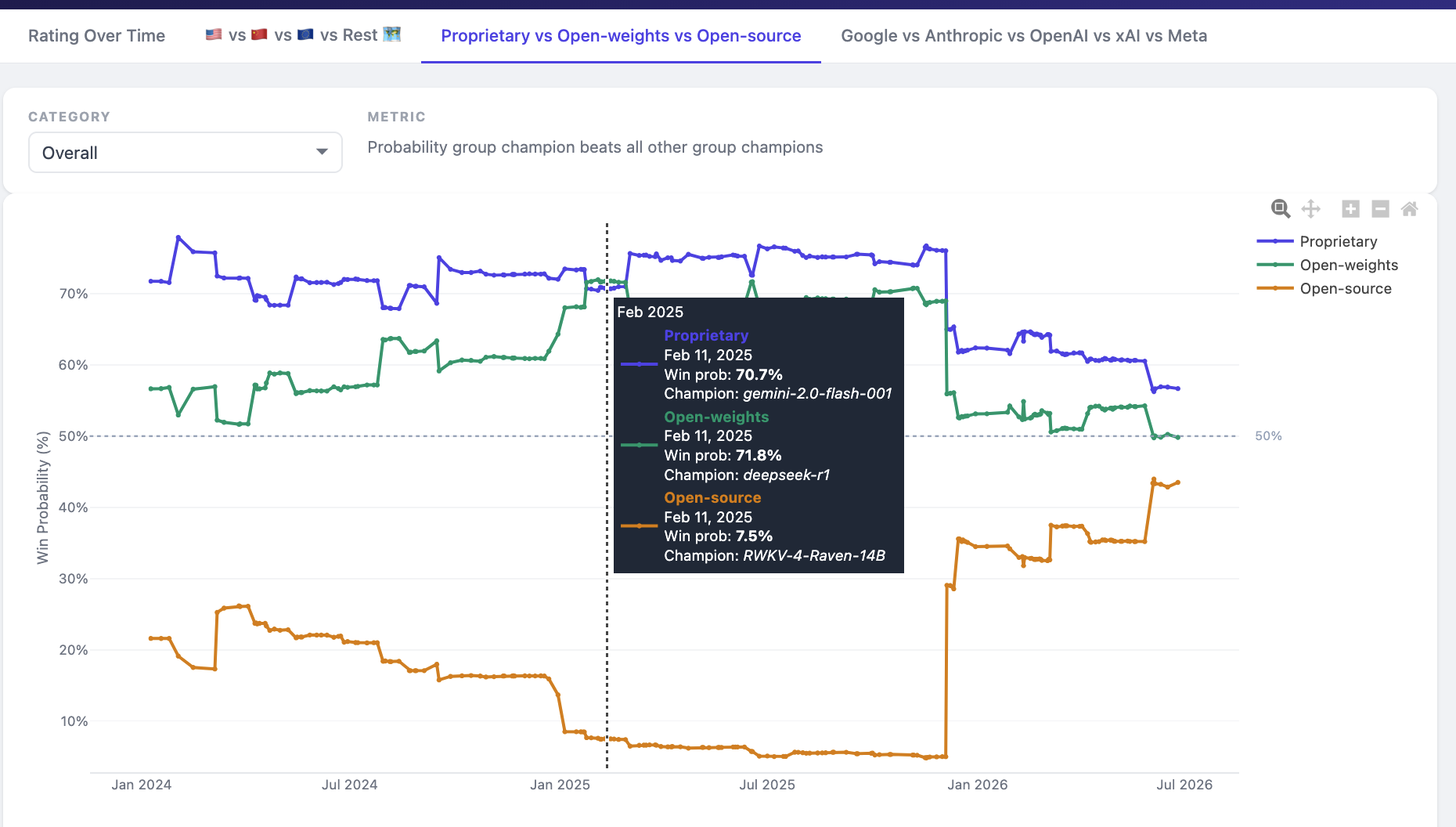Click the category dropdown arrow
The height and width of the screenshot is (827, 1456).
click(322, 152)
